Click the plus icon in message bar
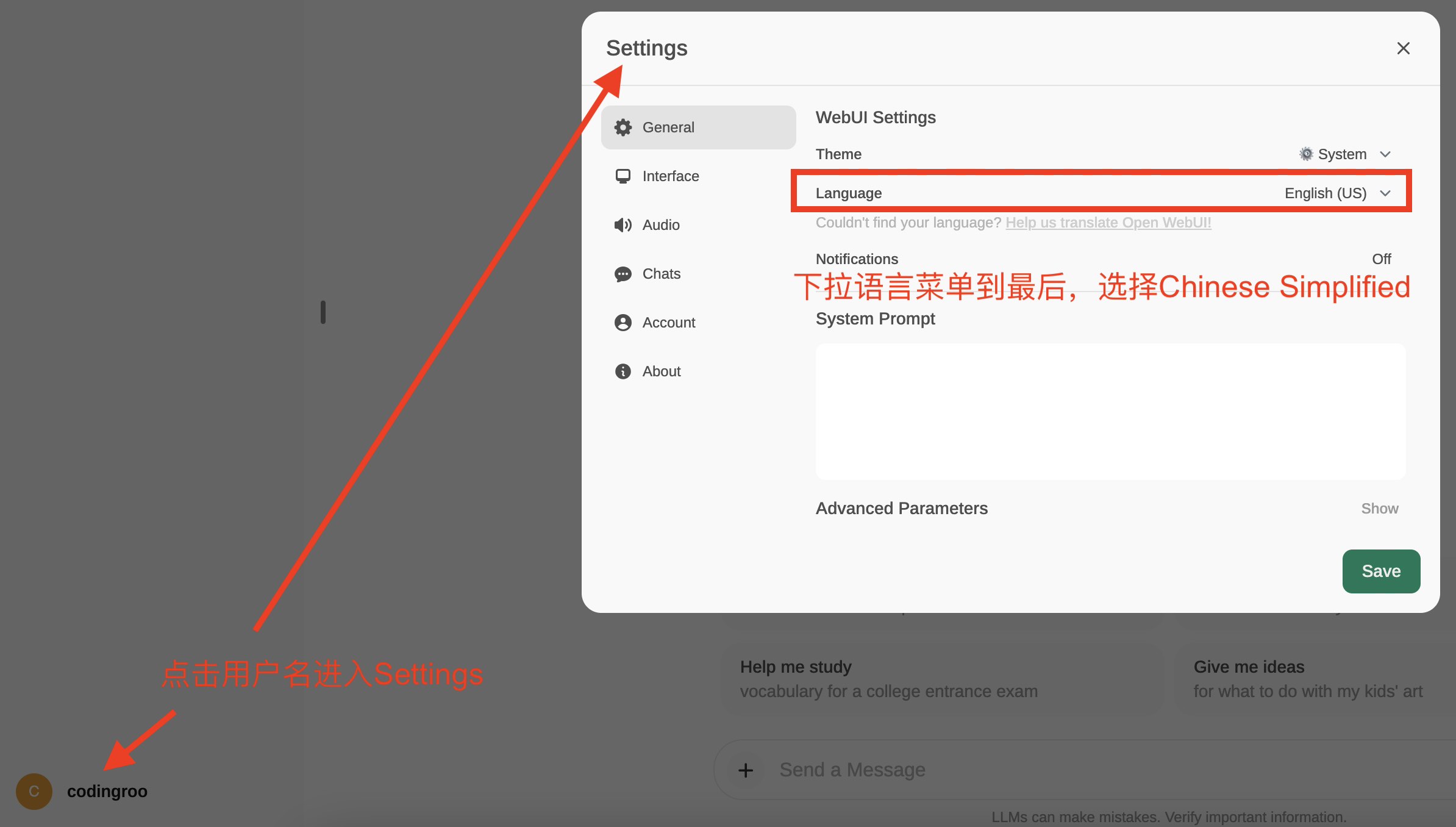 745,770
